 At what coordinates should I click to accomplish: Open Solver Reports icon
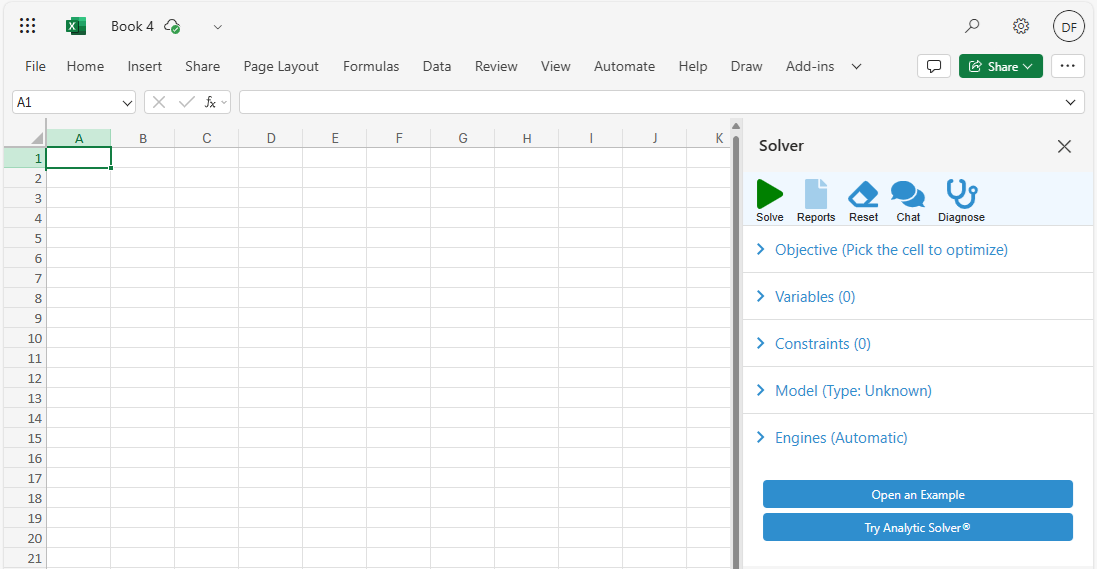coord(816,195)
